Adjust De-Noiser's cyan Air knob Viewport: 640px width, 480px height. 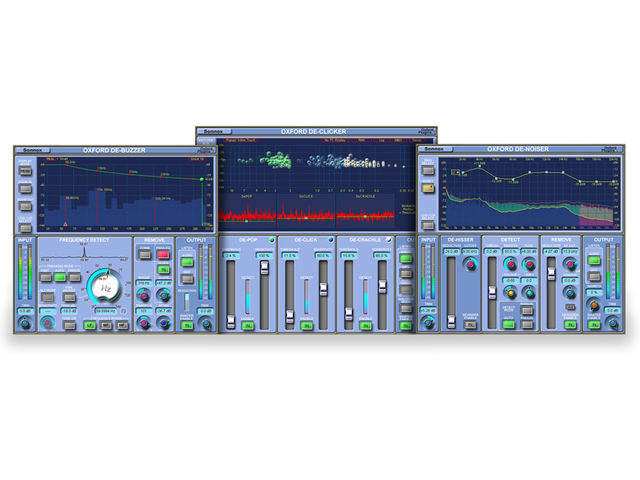pyautogui.click(x=529, y=293)
